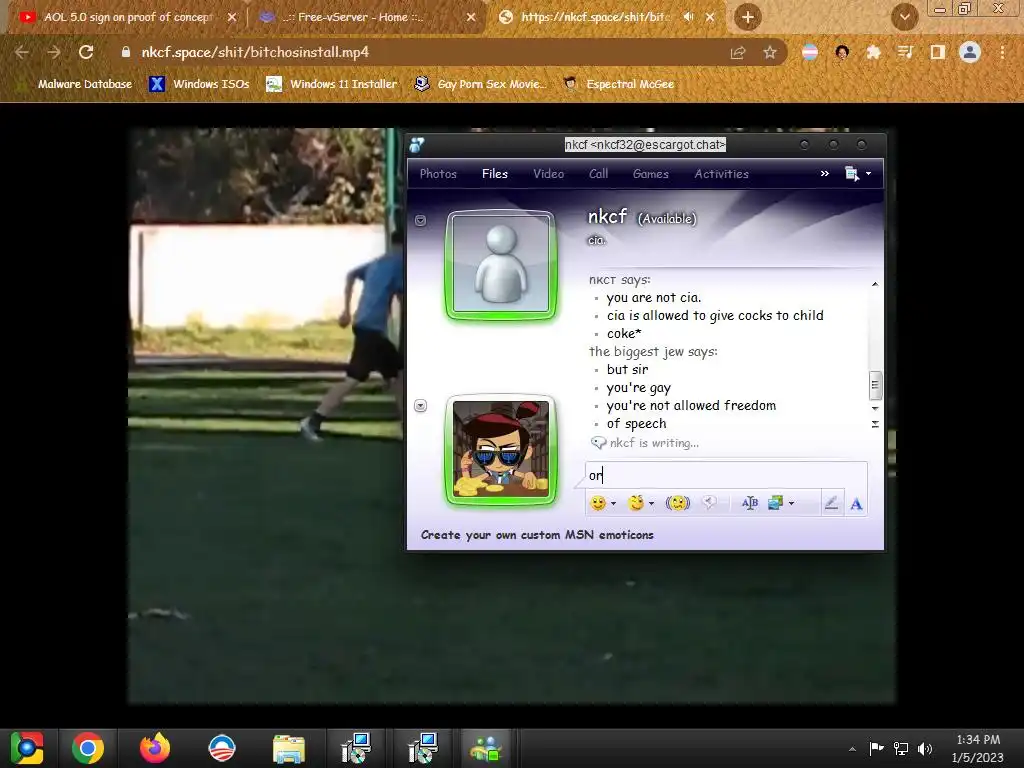The image size is (1024, 768).
Task: Expand the smiley emoticon dropdown arrow
Action: 613,504
